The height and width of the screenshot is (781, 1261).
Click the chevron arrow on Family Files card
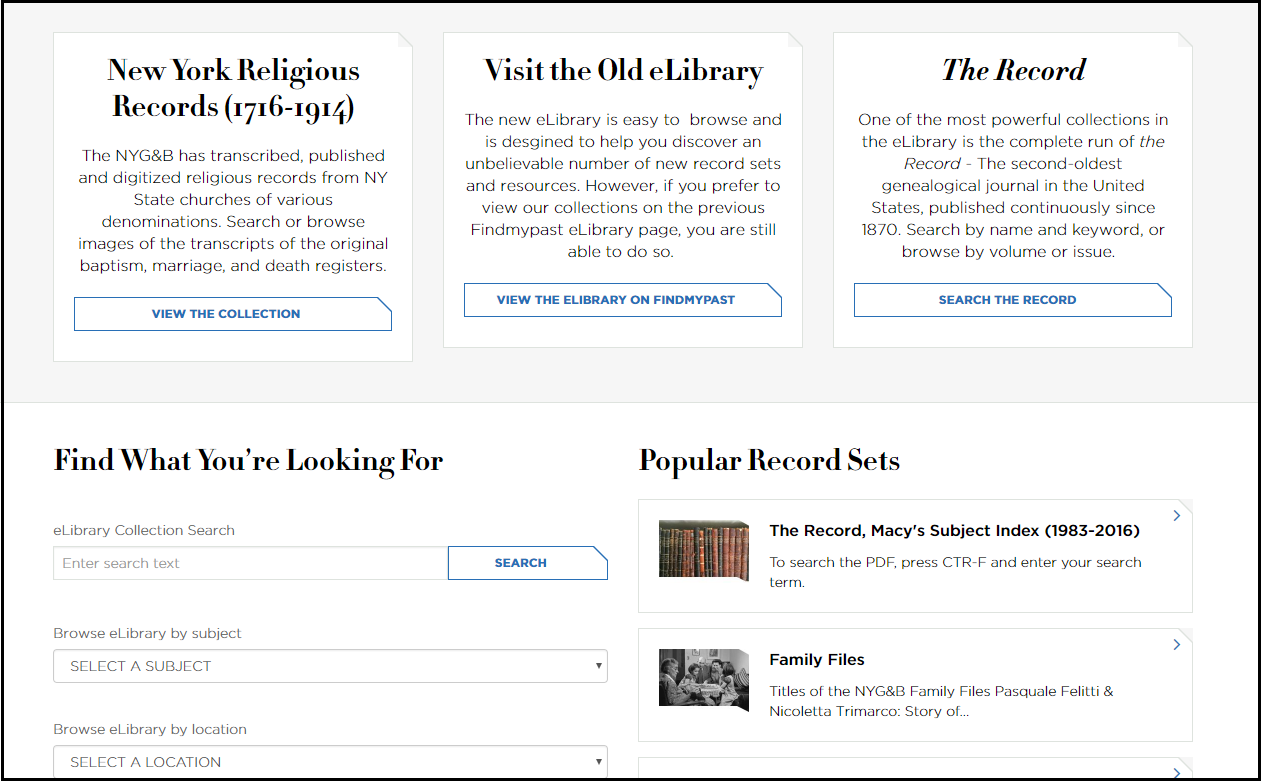coord(1176,645)
